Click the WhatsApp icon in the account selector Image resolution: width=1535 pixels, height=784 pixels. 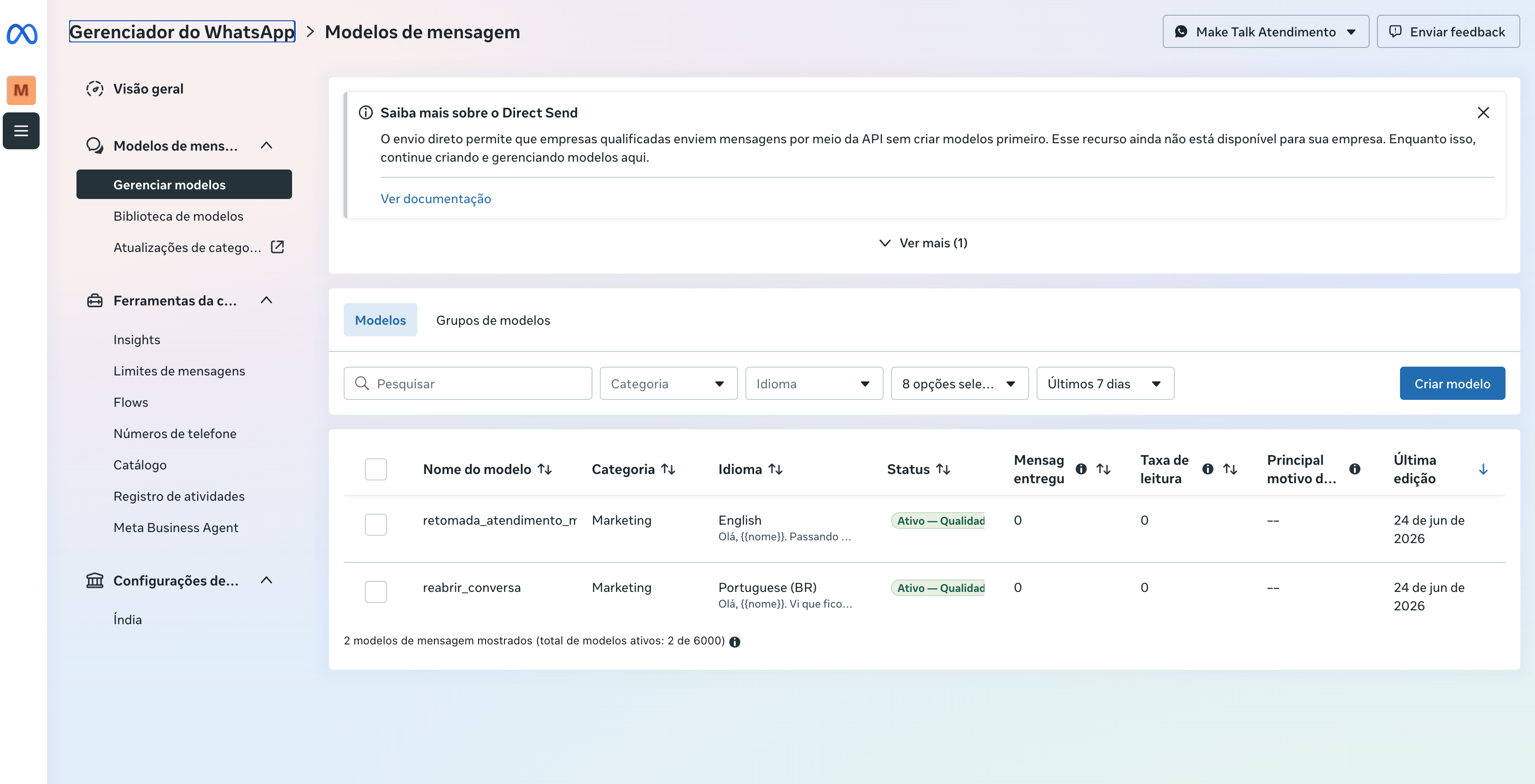[x=1181, y=32]
